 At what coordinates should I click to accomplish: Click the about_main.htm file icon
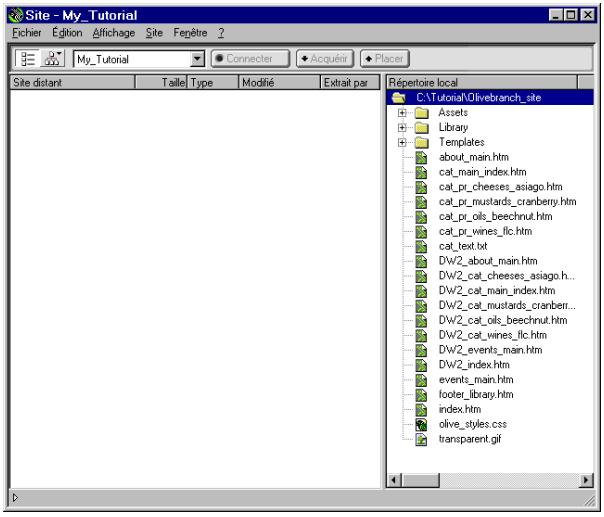click(x=421, y=158)
